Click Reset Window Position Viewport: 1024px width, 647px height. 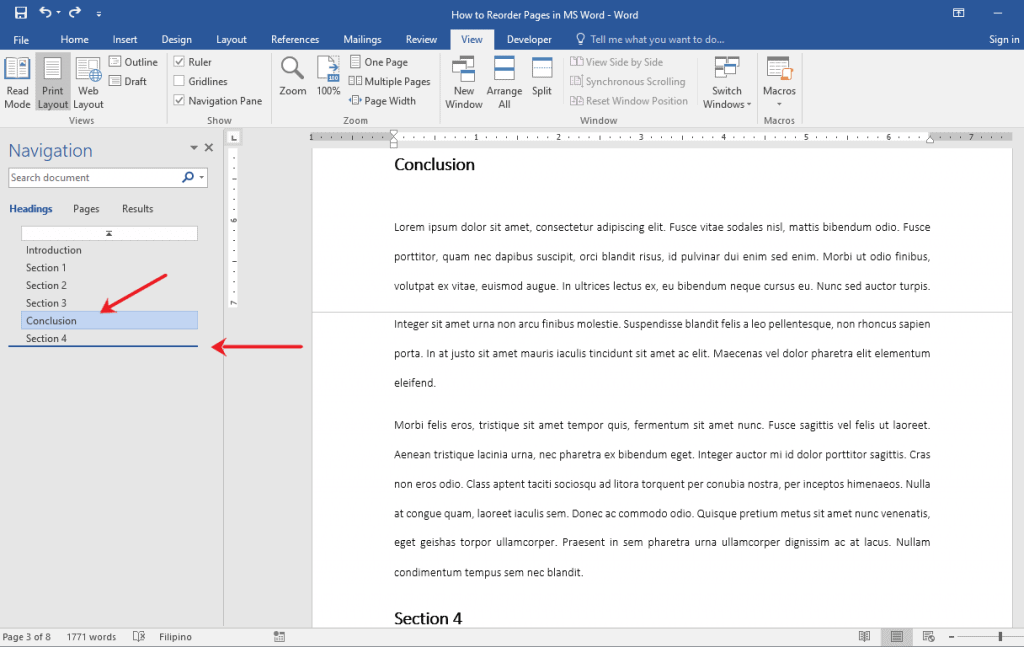629,101
